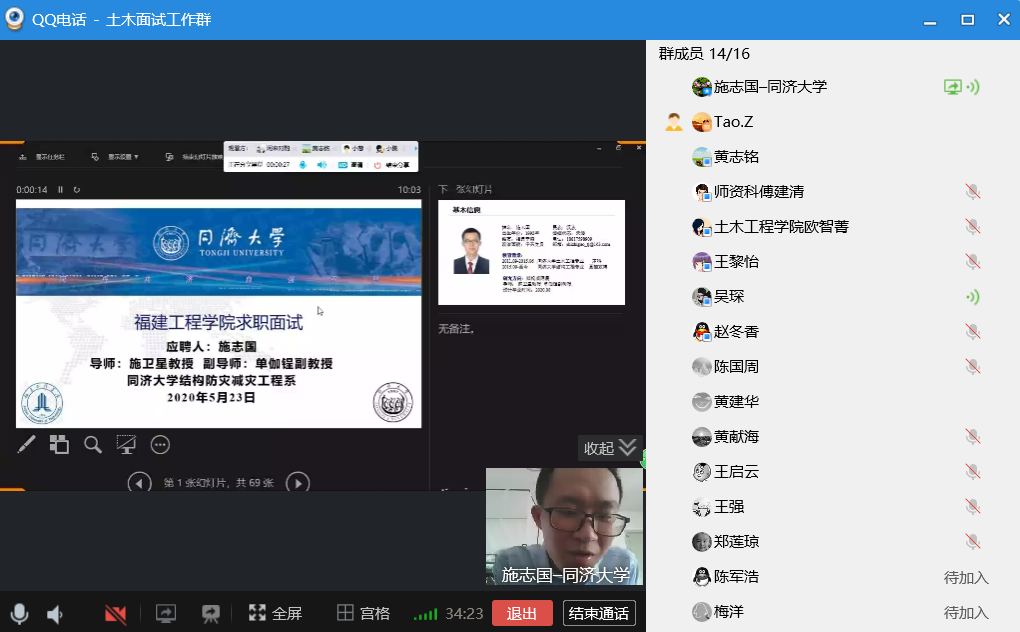This screenshot has width=1020, height=632.
Task: Click the red 退出 button
Action: (x=522, y=613)
